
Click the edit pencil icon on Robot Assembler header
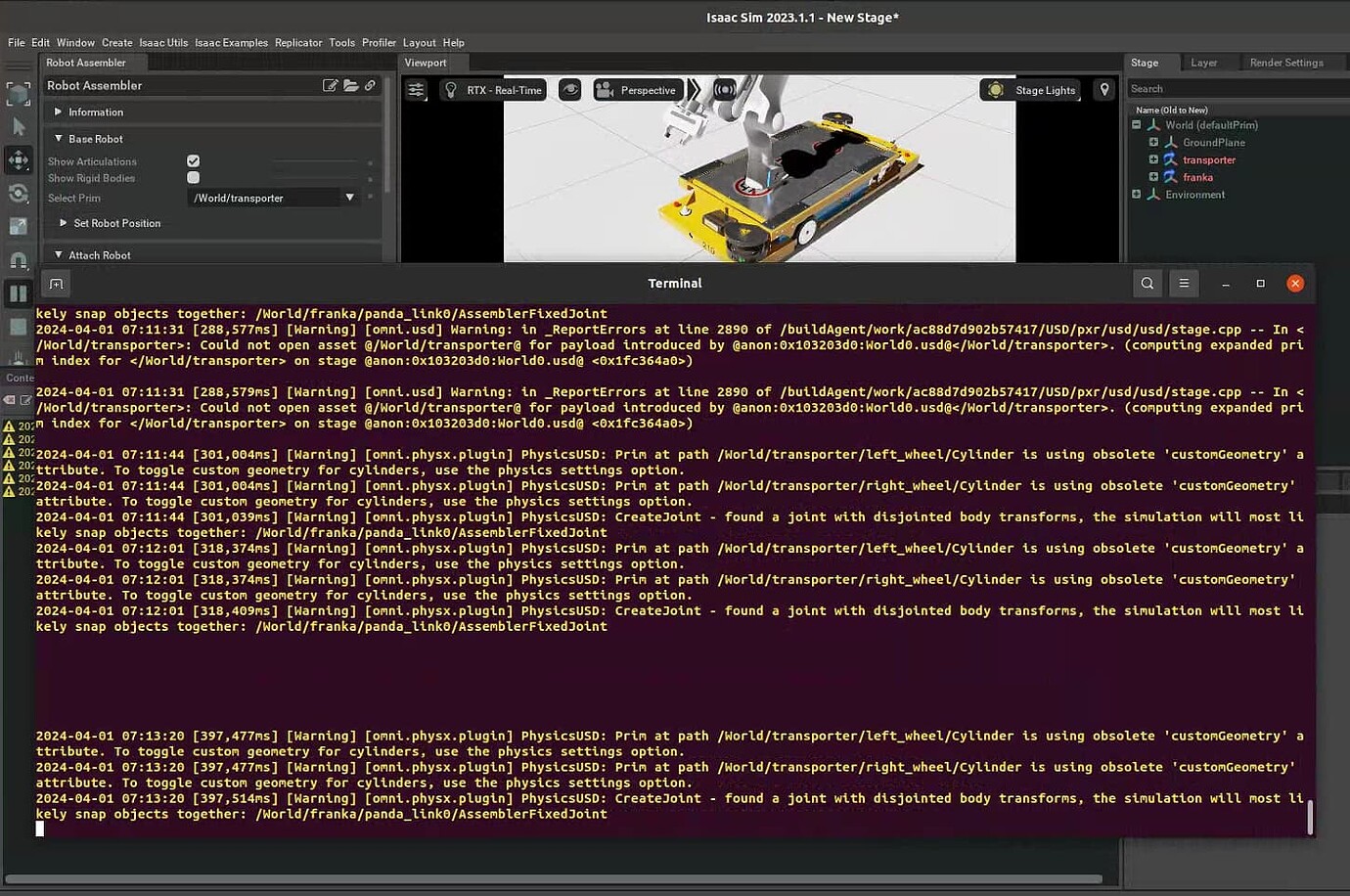[332, 85]
